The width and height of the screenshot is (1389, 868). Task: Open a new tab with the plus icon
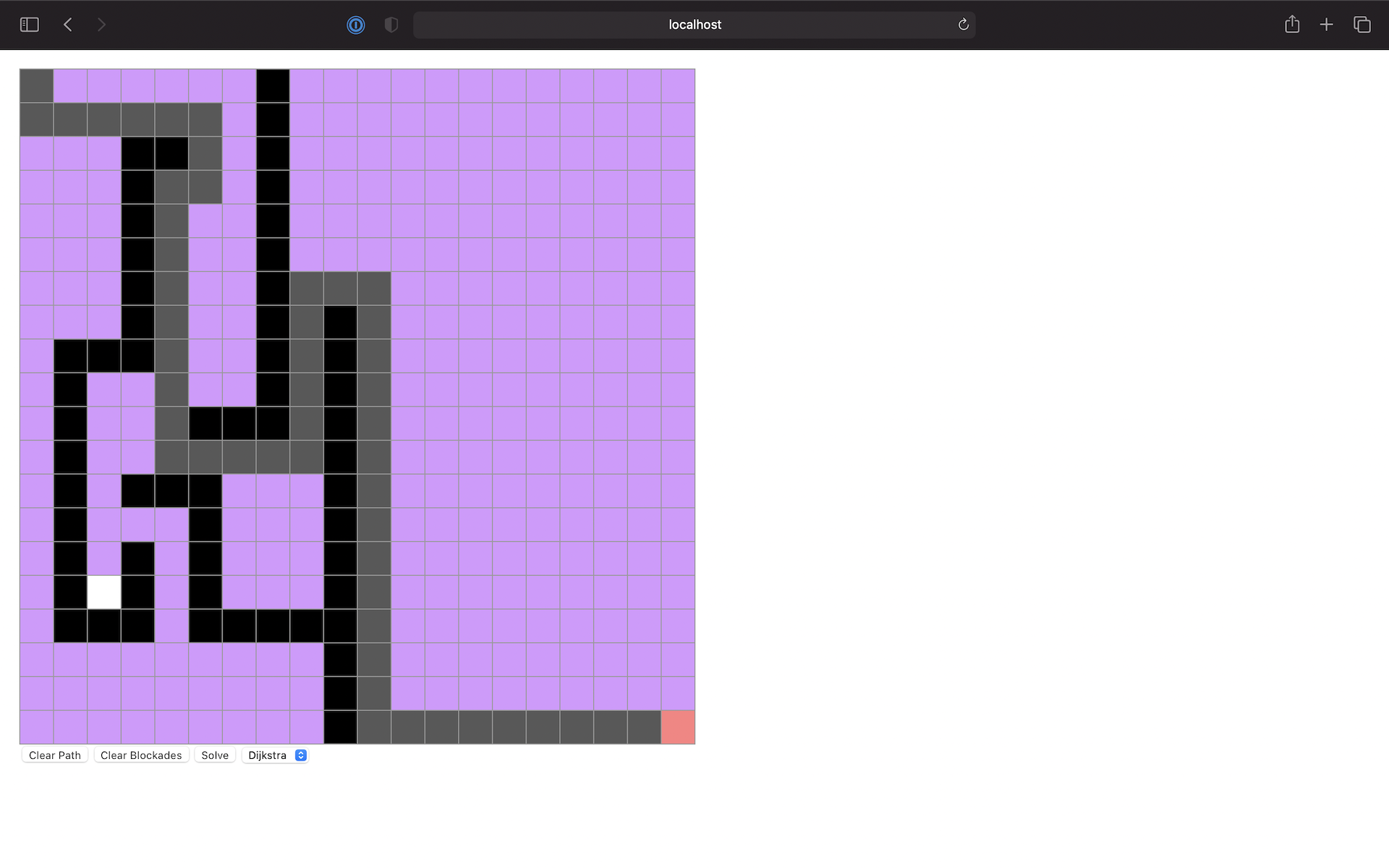(x=1327, y=24)
